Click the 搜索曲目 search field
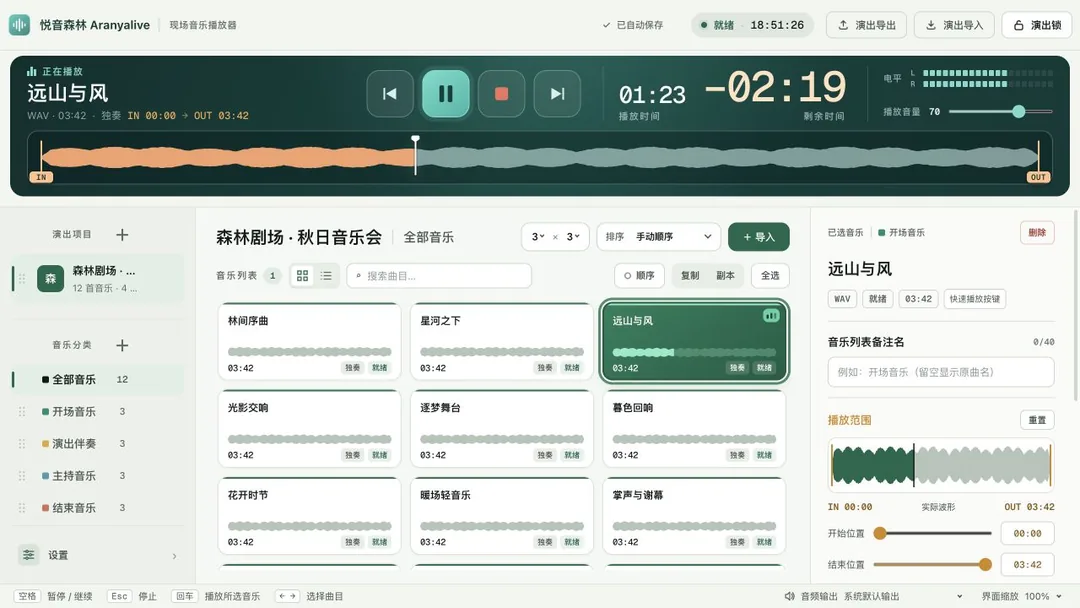Image resolution: width=1080 pixels, height=608 pixels. pos(439,275)
